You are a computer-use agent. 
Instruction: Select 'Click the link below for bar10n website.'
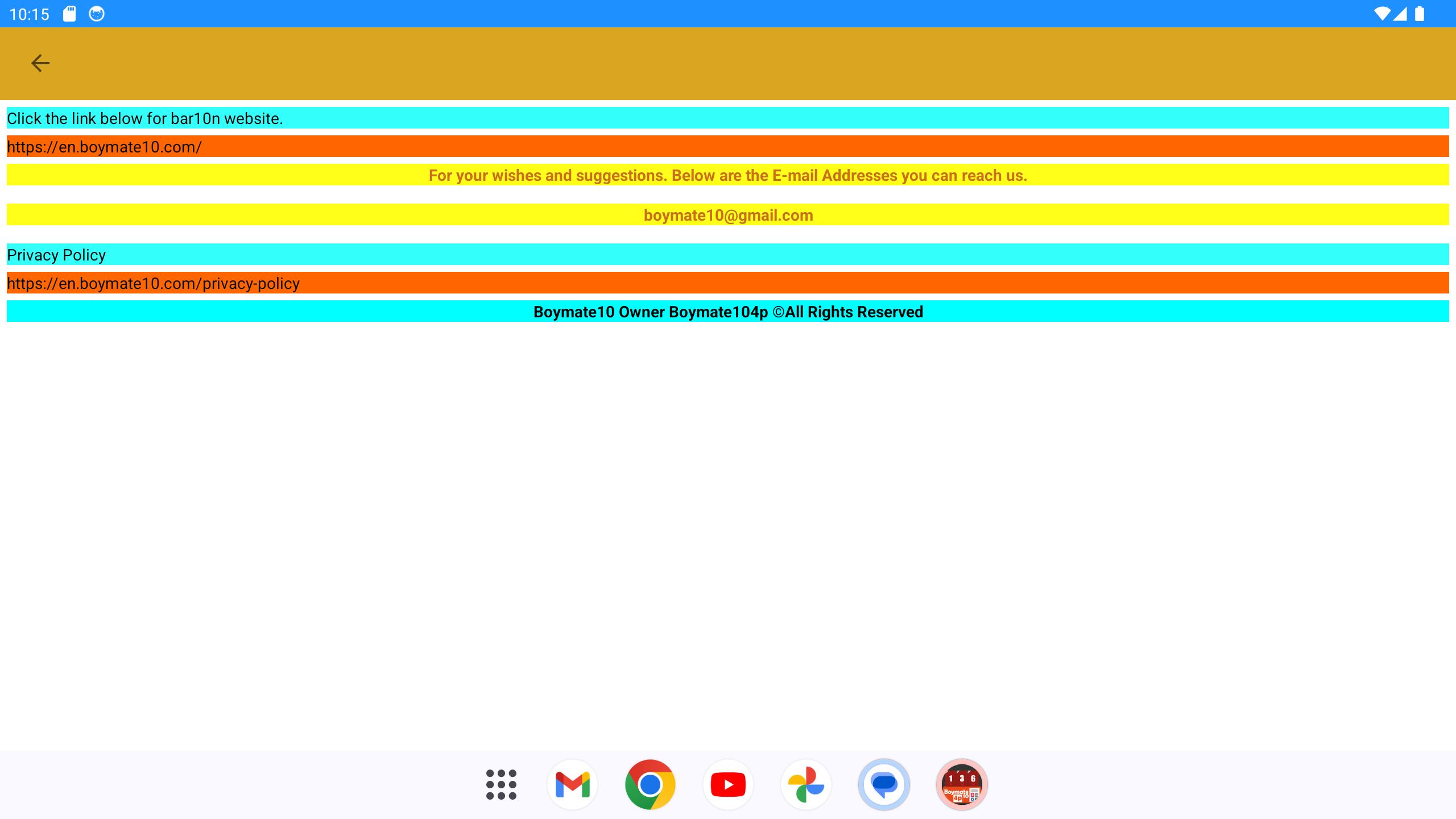144,118
